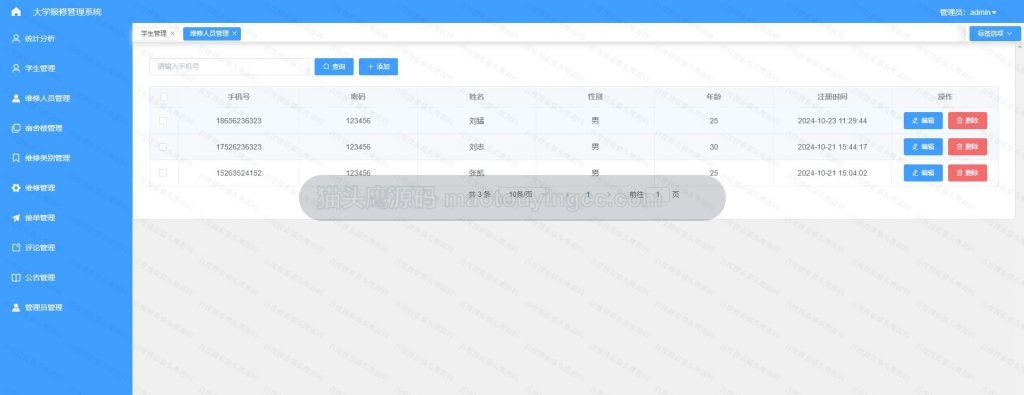The image size is (1024, 395).
Task: Click the 注册时间 column header
Action: 832,97
